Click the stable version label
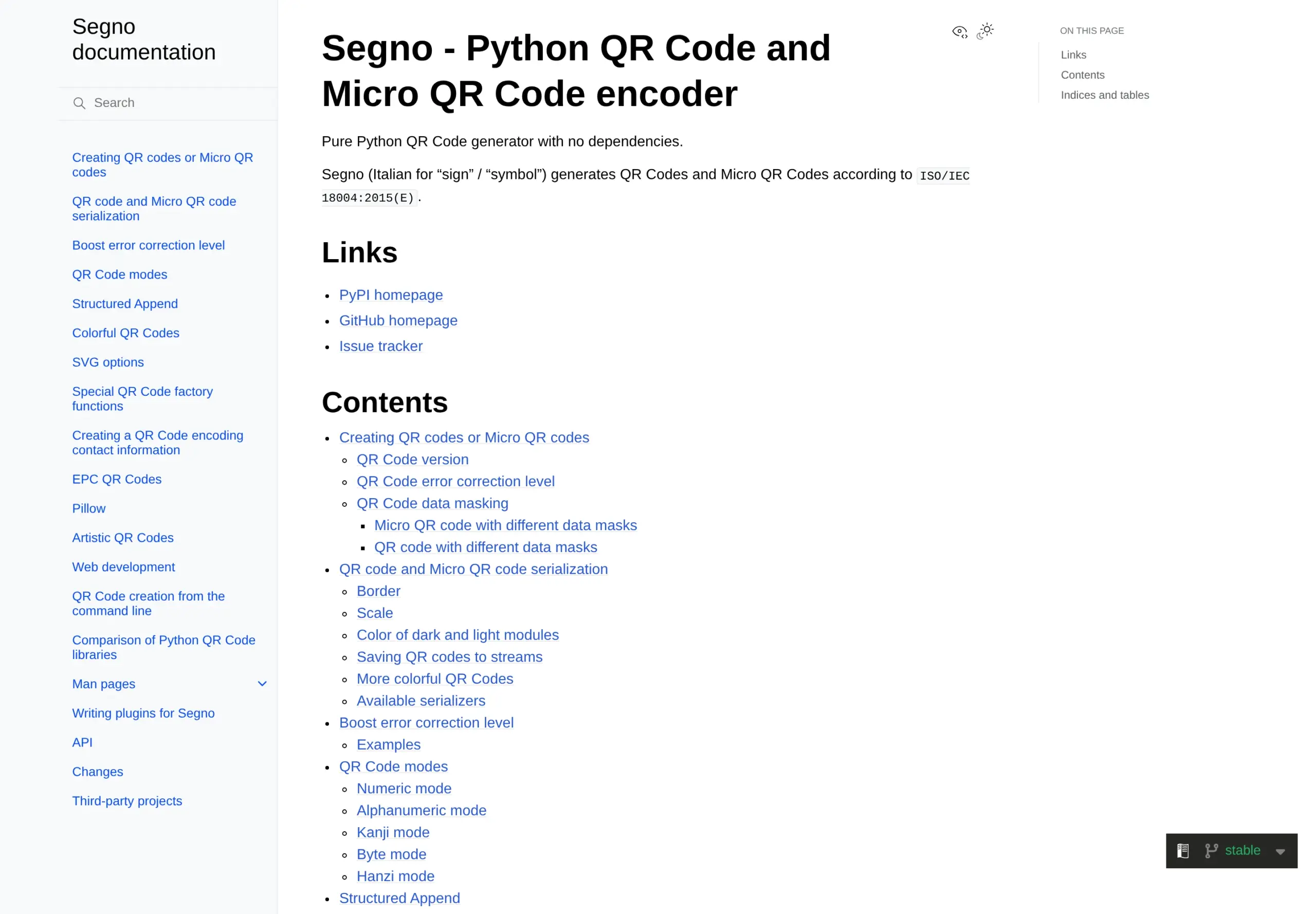Screen dimensions: 1316x914 pyautogui.click(x=1242, y=850)
